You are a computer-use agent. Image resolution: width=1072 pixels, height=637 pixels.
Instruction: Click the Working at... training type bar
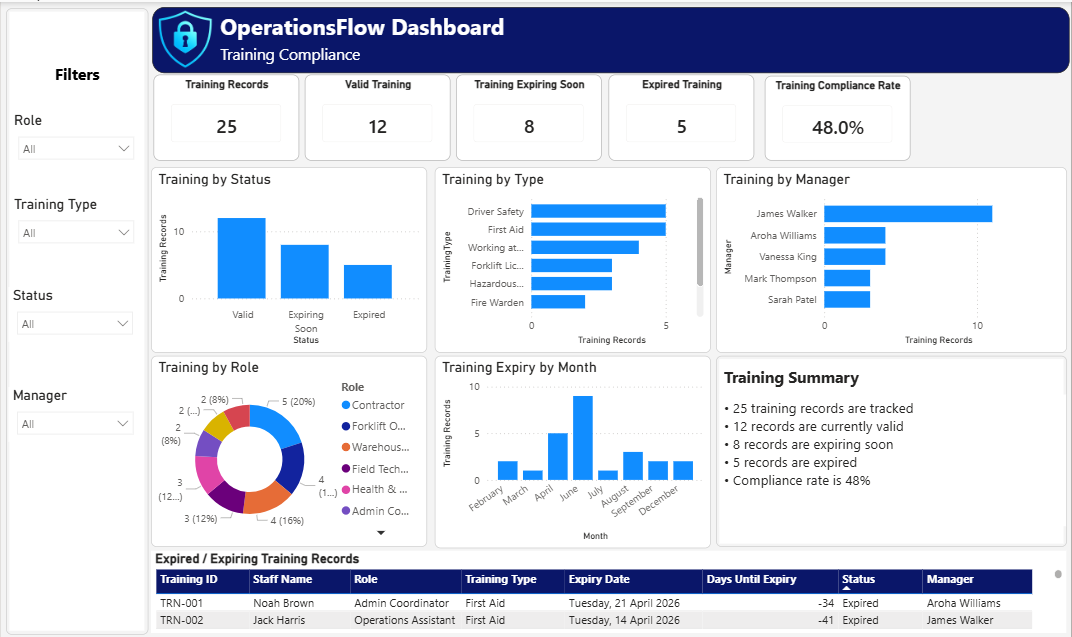point(585,247)
